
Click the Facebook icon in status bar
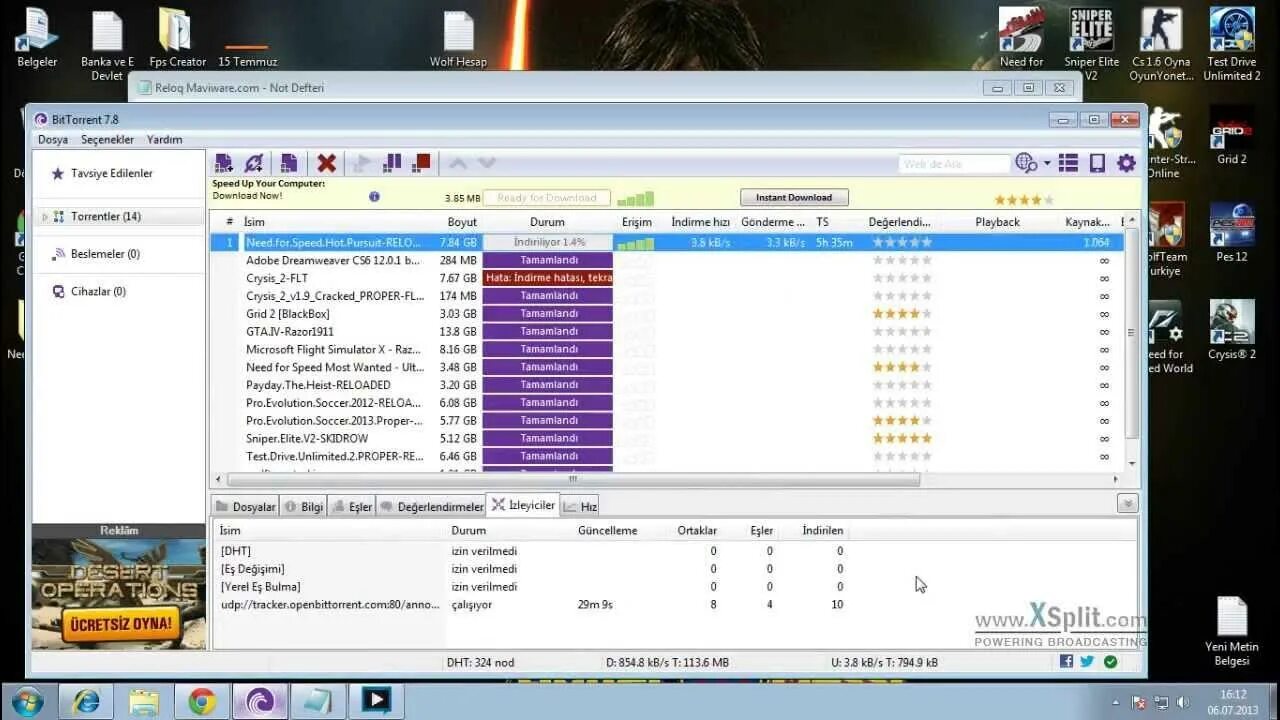coord(1066,662)
